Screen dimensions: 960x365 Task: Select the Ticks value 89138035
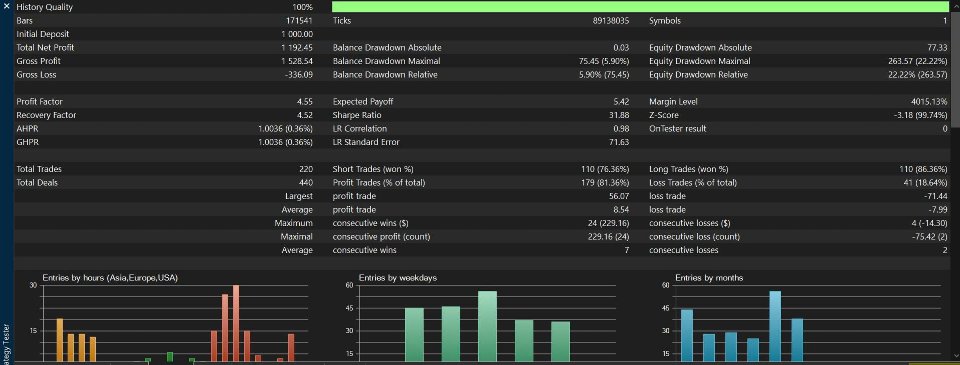click(610, 21)
